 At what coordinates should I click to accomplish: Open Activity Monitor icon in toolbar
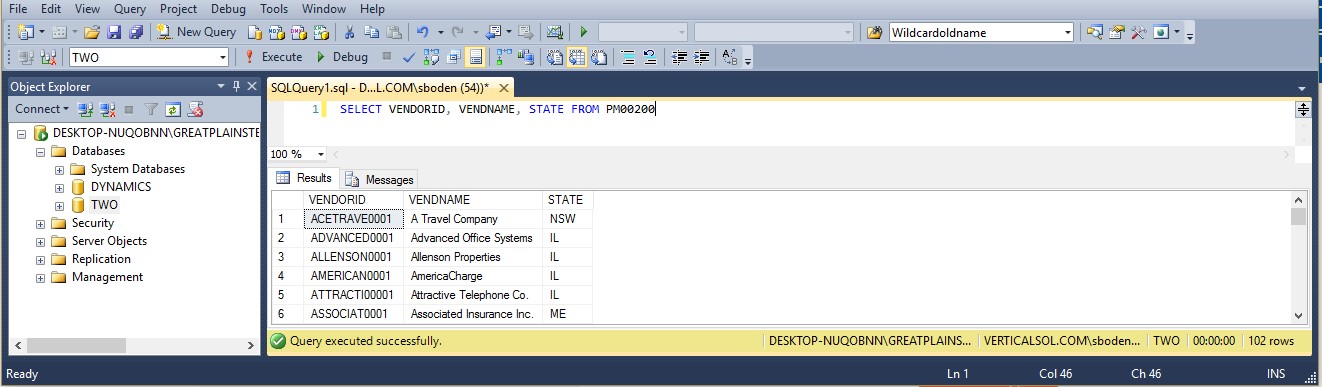[x=554, y=32]
